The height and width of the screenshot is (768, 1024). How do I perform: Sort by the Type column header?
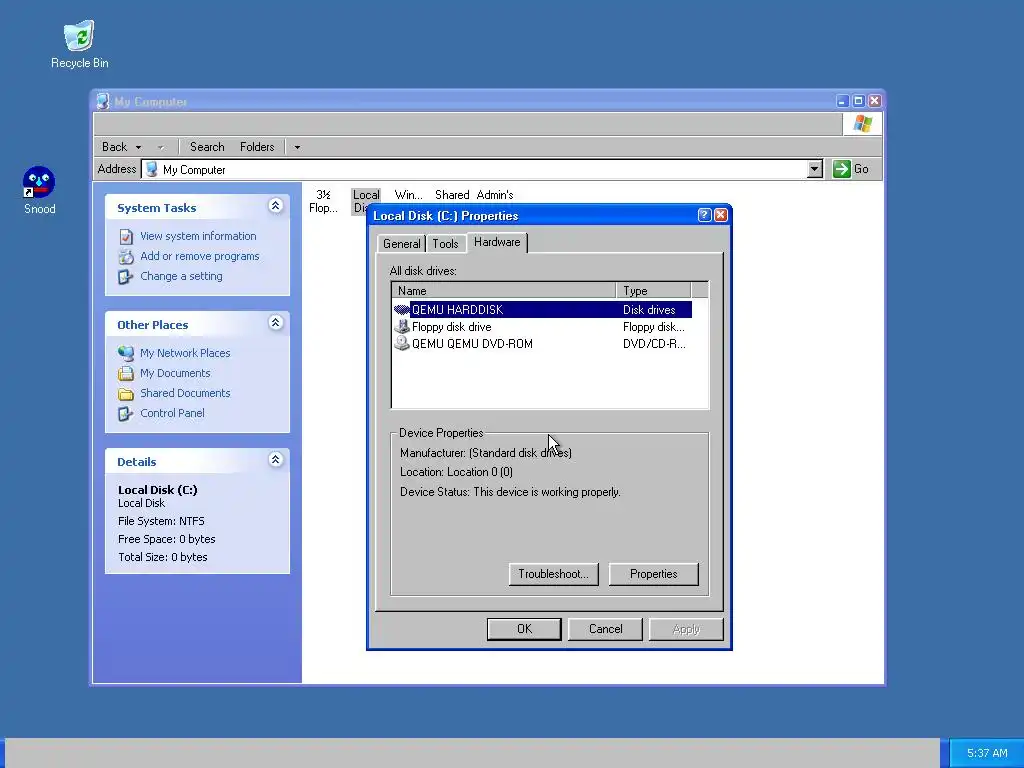pyautogui.click(x=653, y=291)
